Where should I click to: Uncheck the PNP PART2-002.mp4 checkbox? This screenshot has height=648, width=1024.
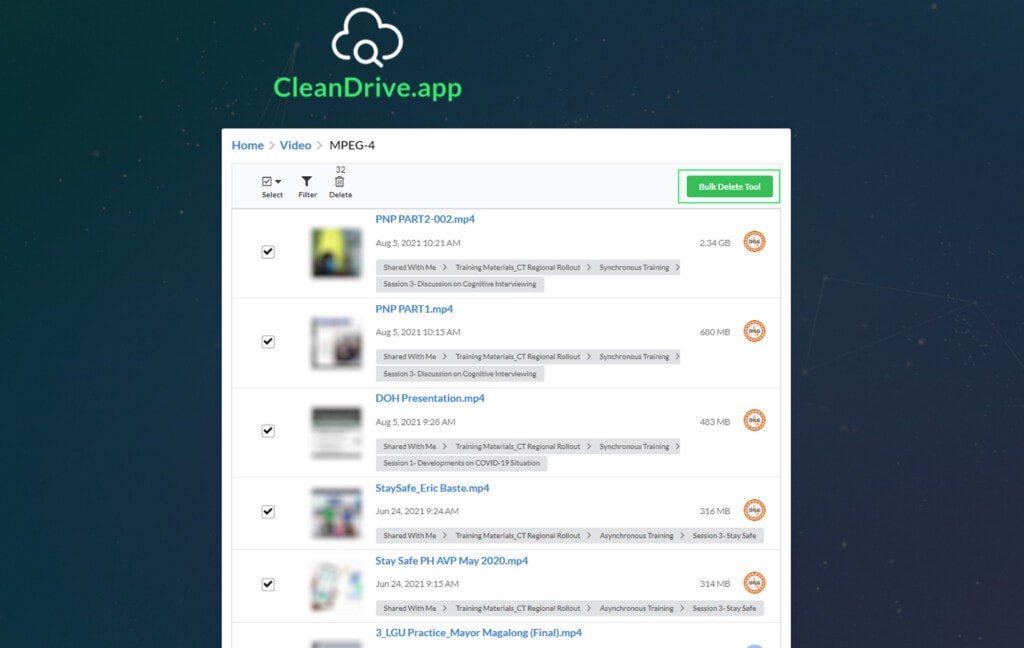(x=268, y=251)
